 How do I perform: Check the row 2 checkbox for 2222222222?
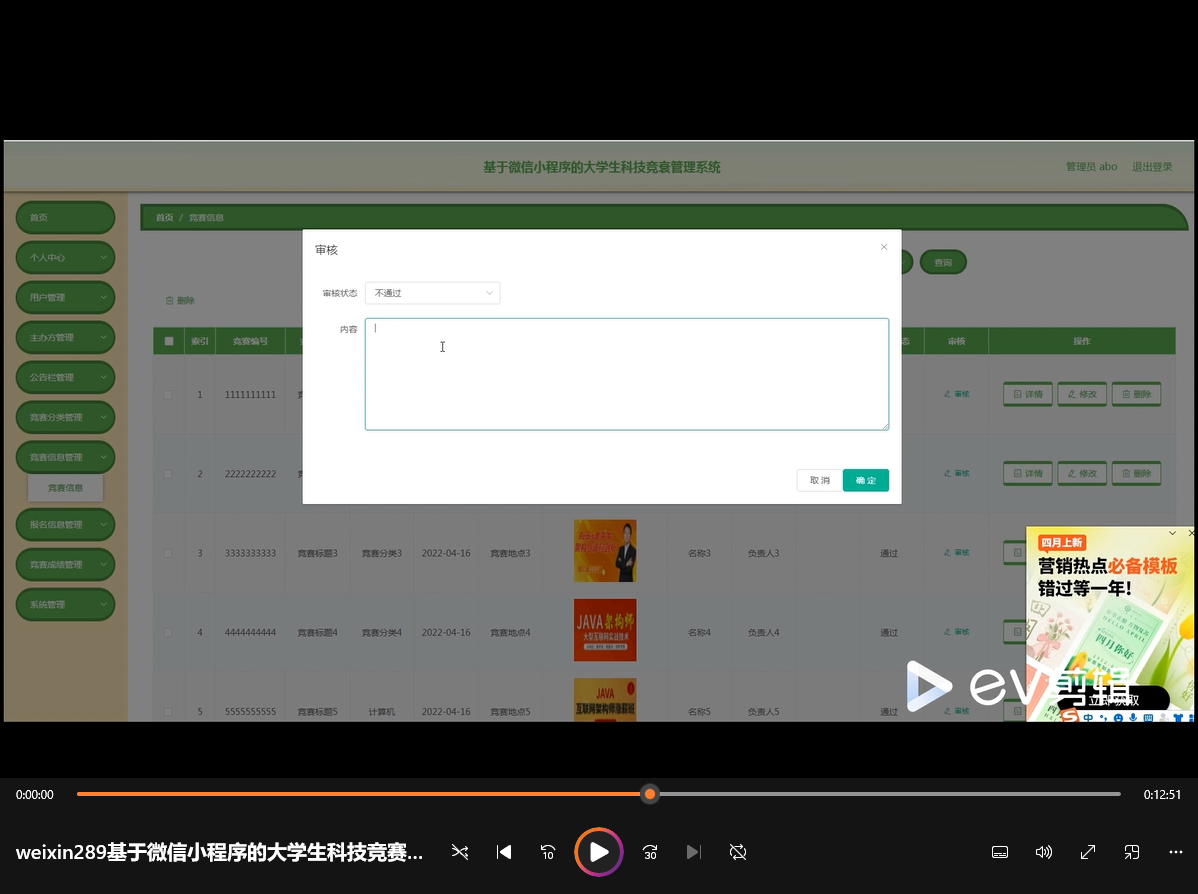pyautogui.click(x=168, y=474)
